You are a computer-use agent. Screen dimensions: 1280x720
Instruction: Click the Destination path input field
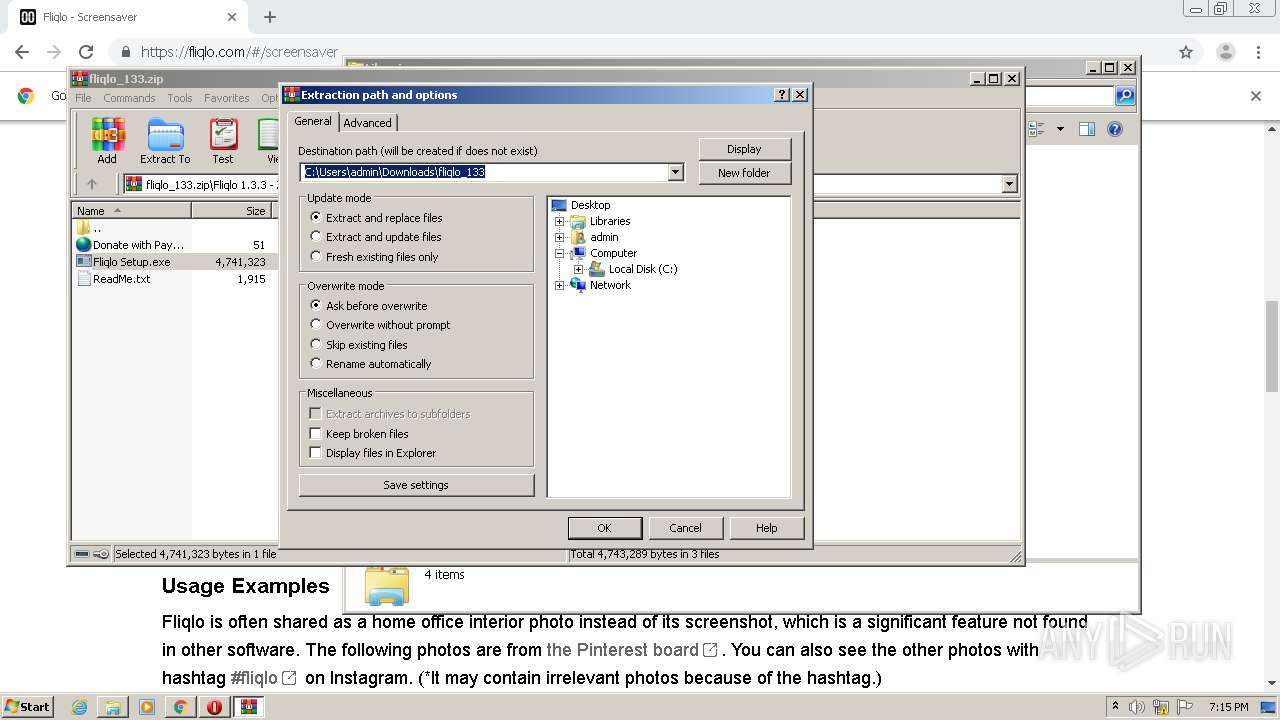(484, 172)
